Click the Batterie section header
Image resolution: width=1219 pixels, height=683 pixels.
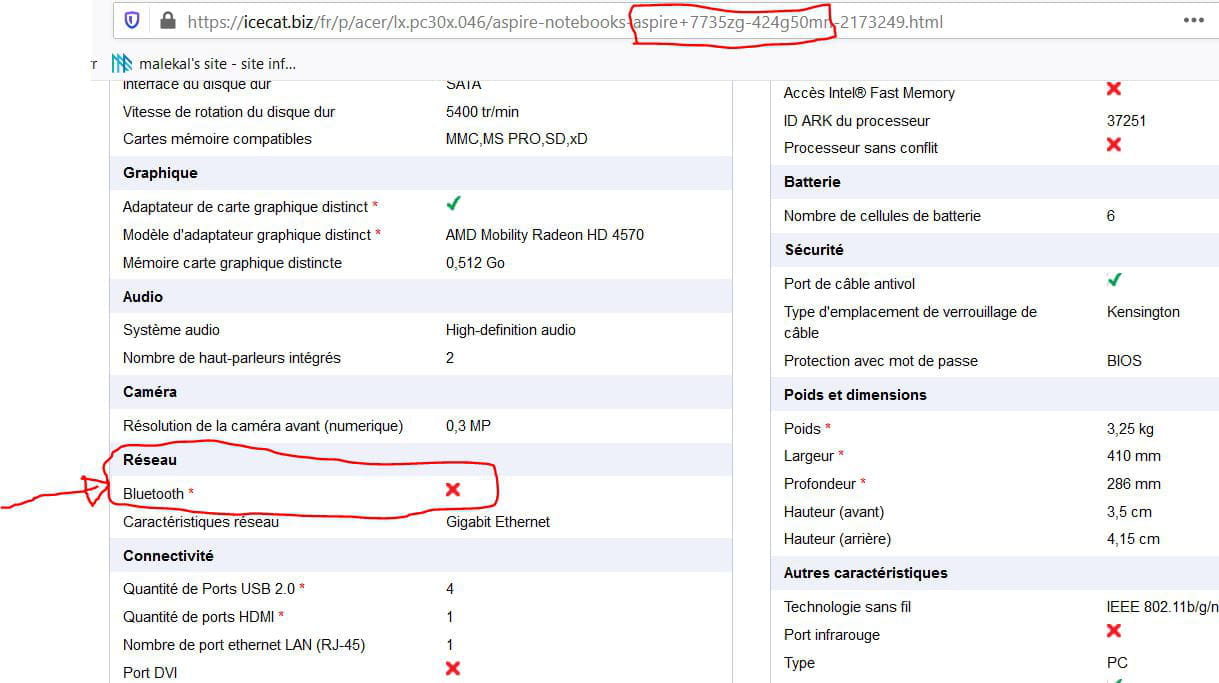[x=812, y=182]
